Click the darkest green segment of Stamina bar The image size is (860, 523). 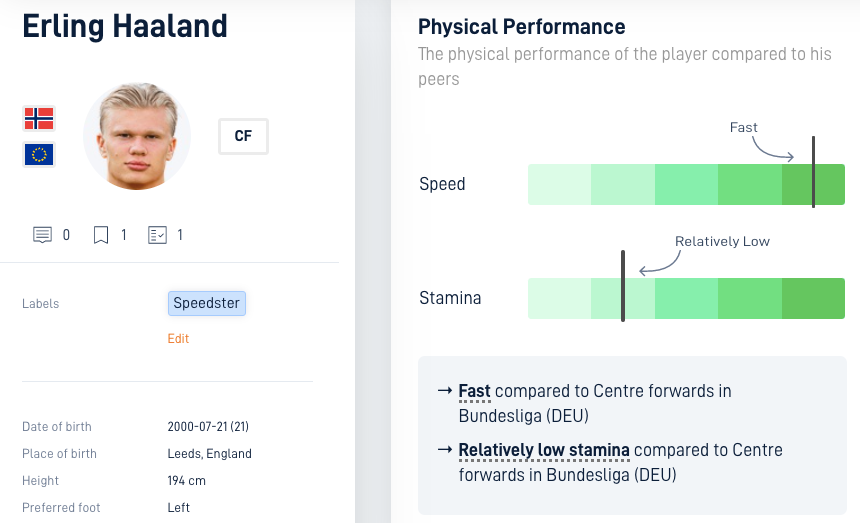tap(813, 298)
